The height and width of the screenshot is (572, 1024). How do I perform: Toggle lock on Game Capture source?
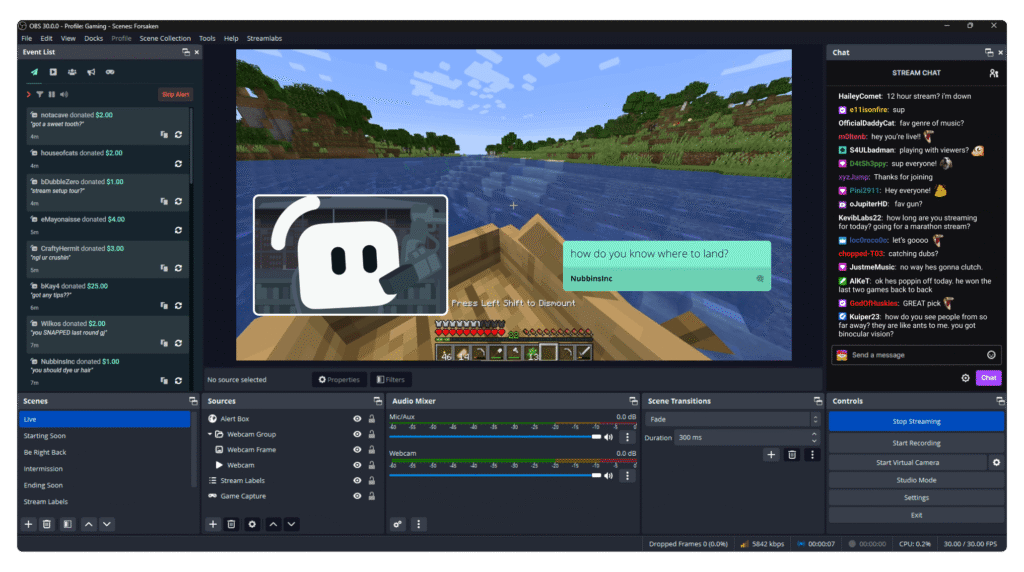pos(372,496)
